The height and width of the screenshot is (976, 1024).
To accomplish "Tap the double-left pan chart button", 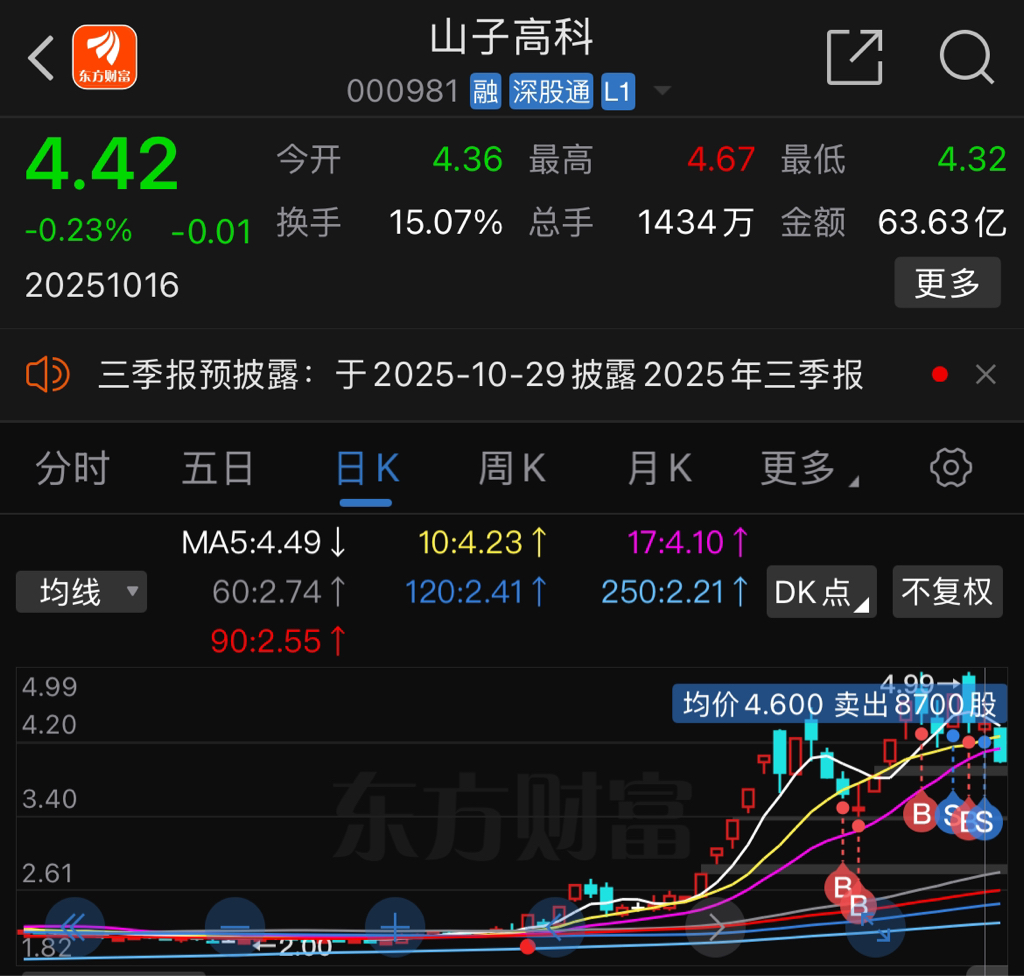I will 74,927.
